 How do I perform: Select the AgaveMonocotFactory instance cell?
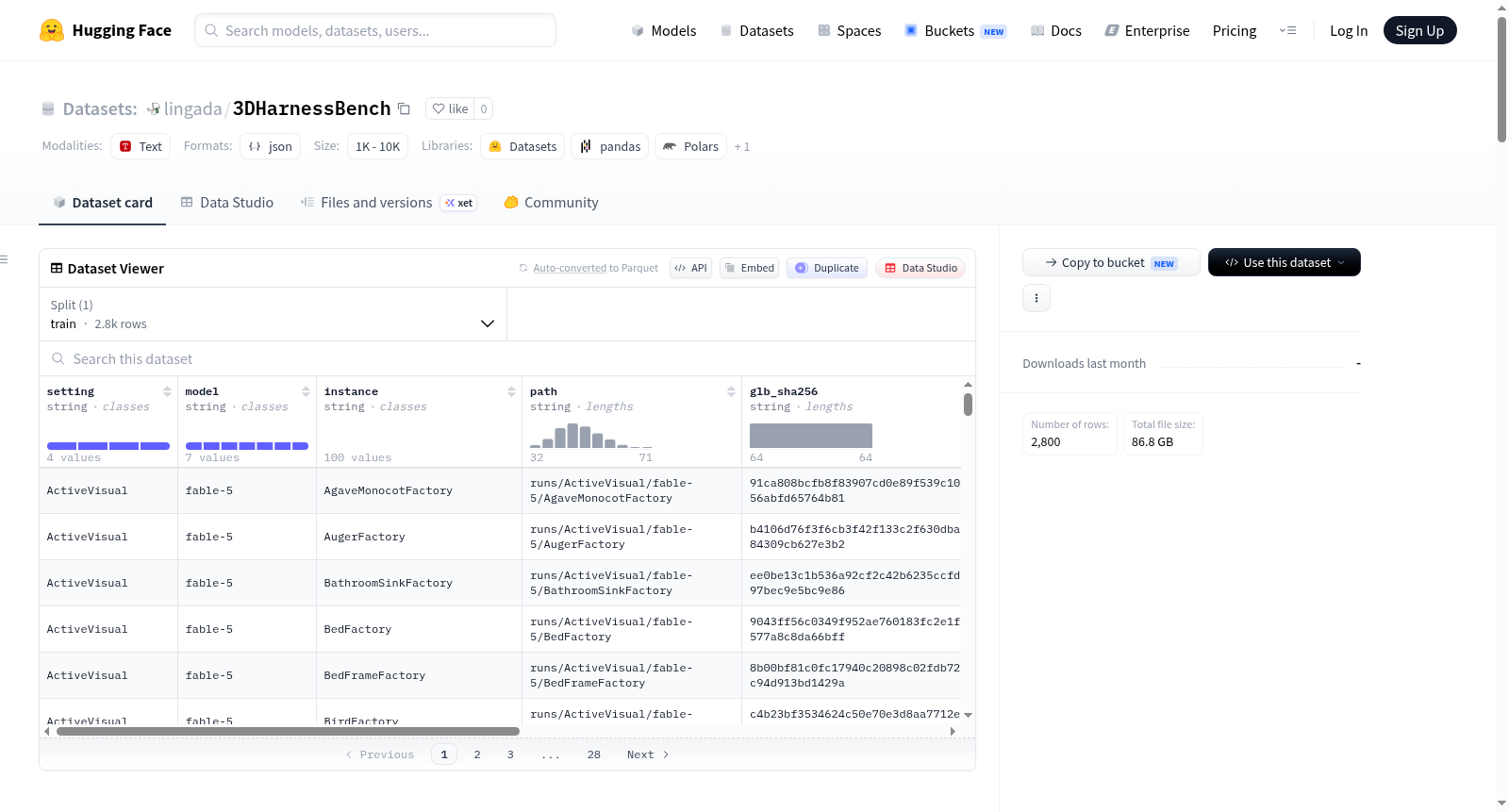coord(420,490)
